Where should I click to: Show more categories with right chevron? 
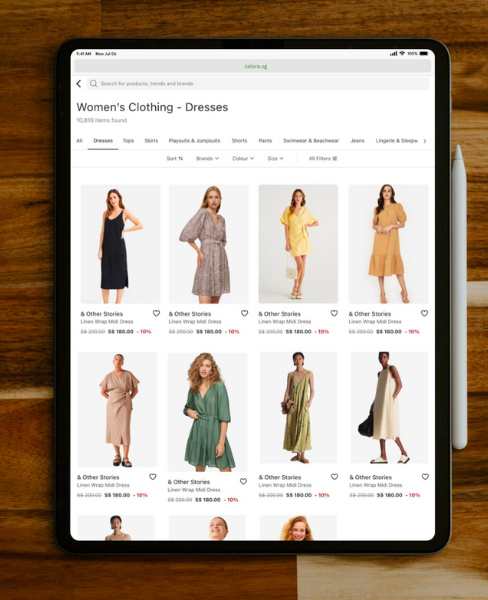(424, 141)
